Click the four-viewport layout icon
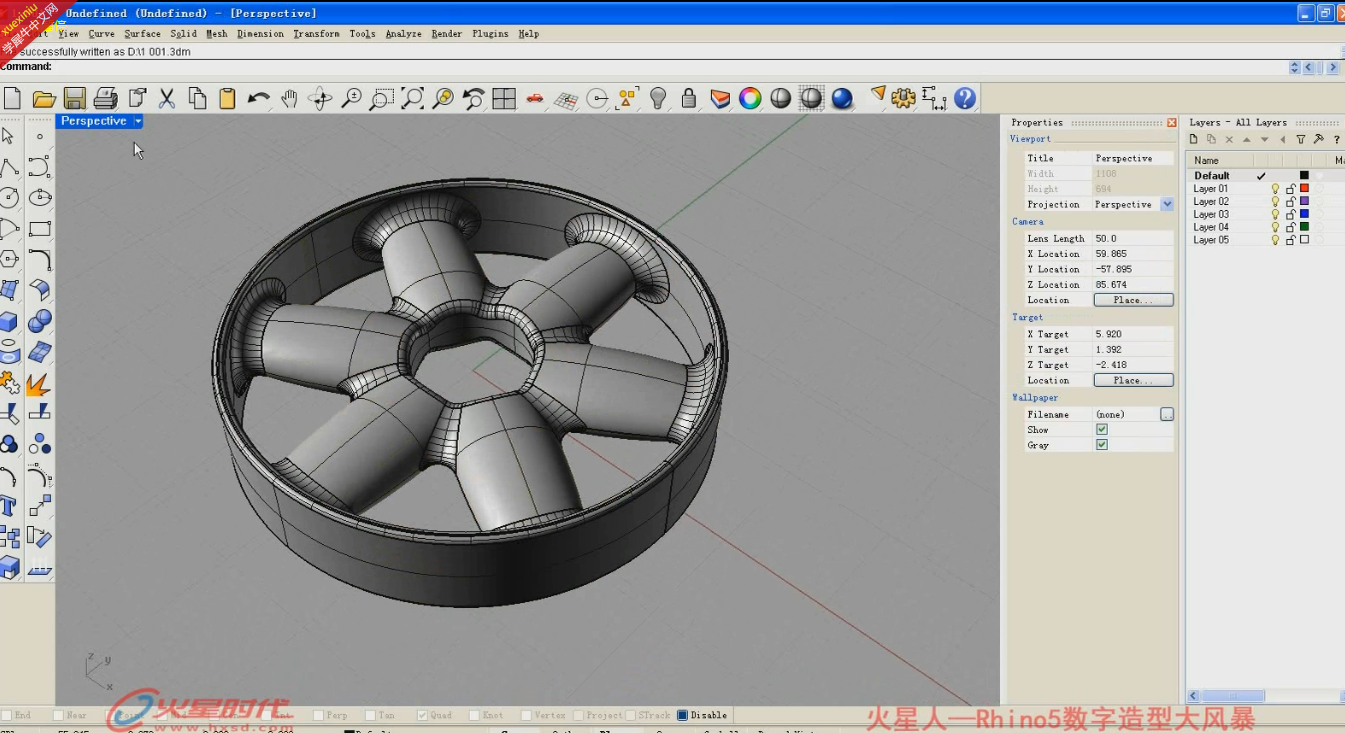Screen dimensions: 1345x733 (x=504, y=98)
